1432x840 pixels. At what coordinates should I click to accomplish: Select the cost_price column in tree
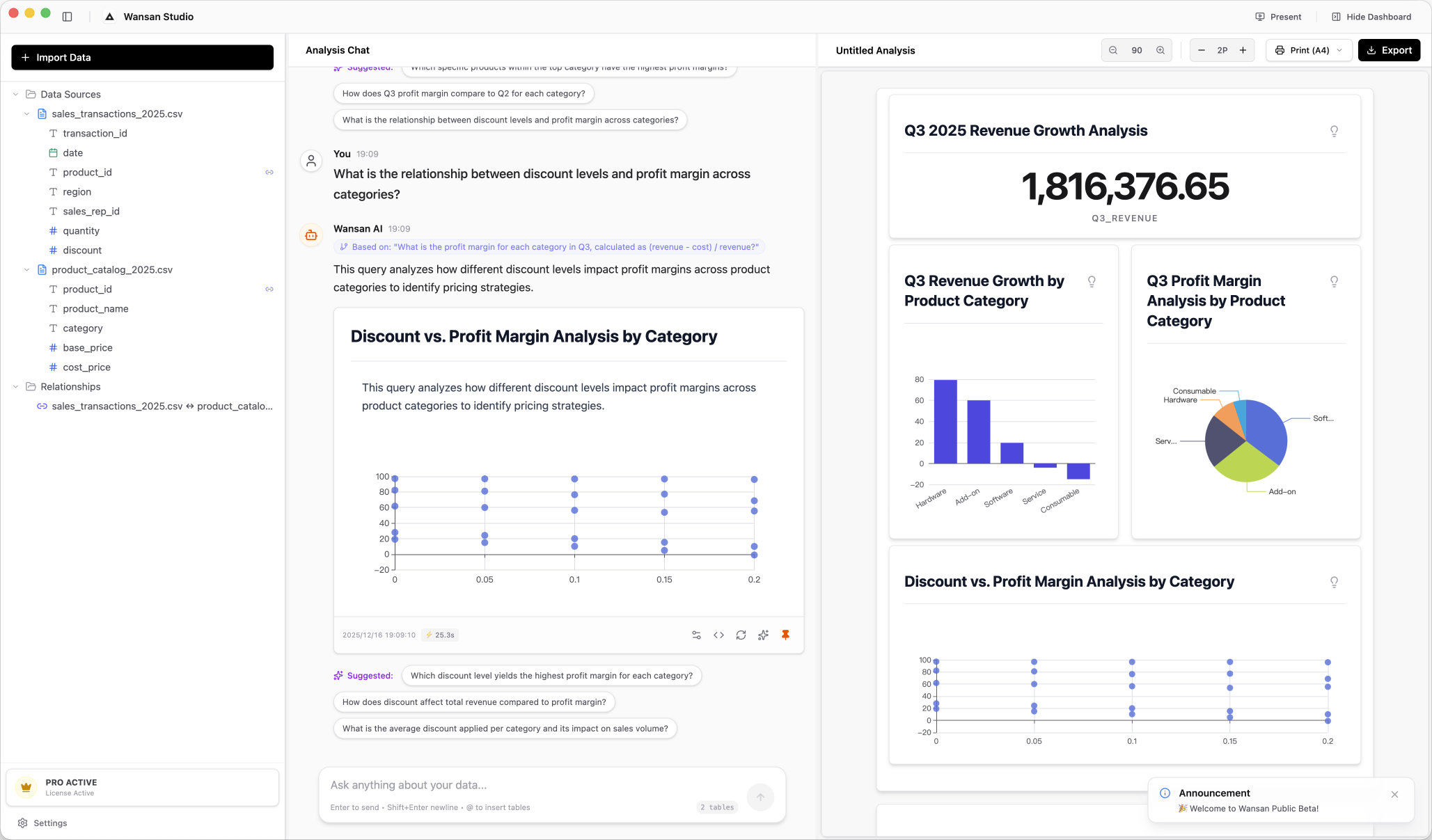coord(86,367)
